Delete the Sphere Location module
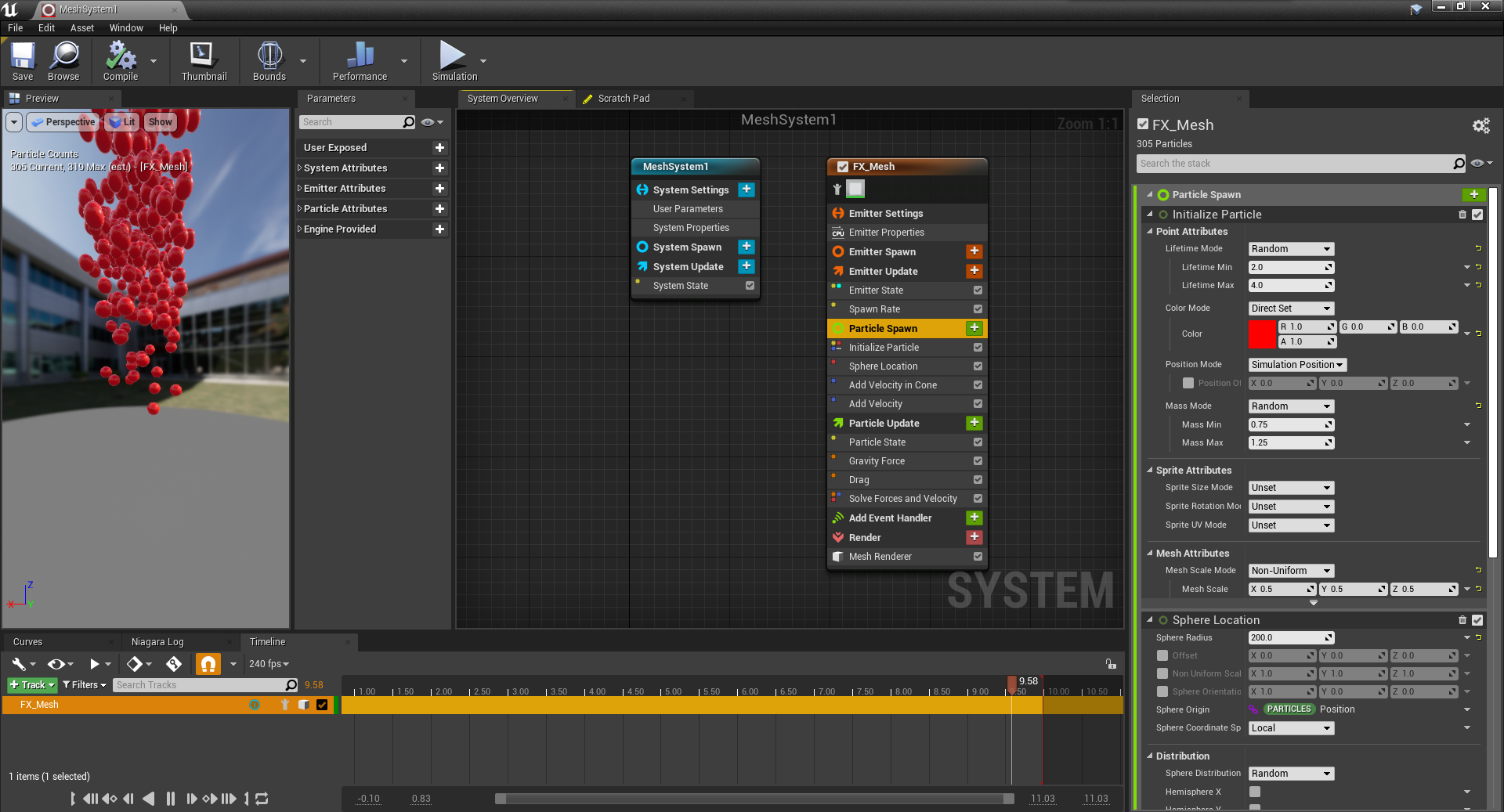Viewport: 1504px width, 812px height. [x=1462, y=620]
